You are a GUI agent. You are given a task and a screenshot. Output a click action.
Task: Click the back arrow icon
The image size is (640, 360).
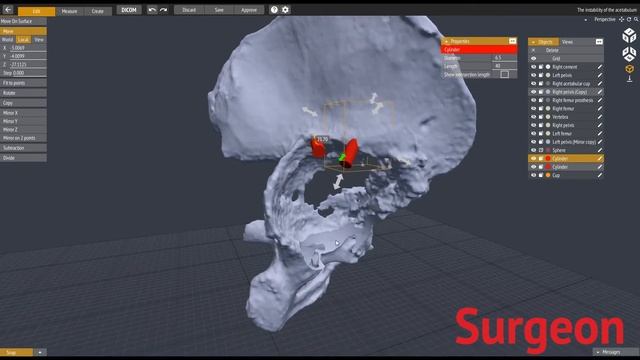click(x=8, y=10)
